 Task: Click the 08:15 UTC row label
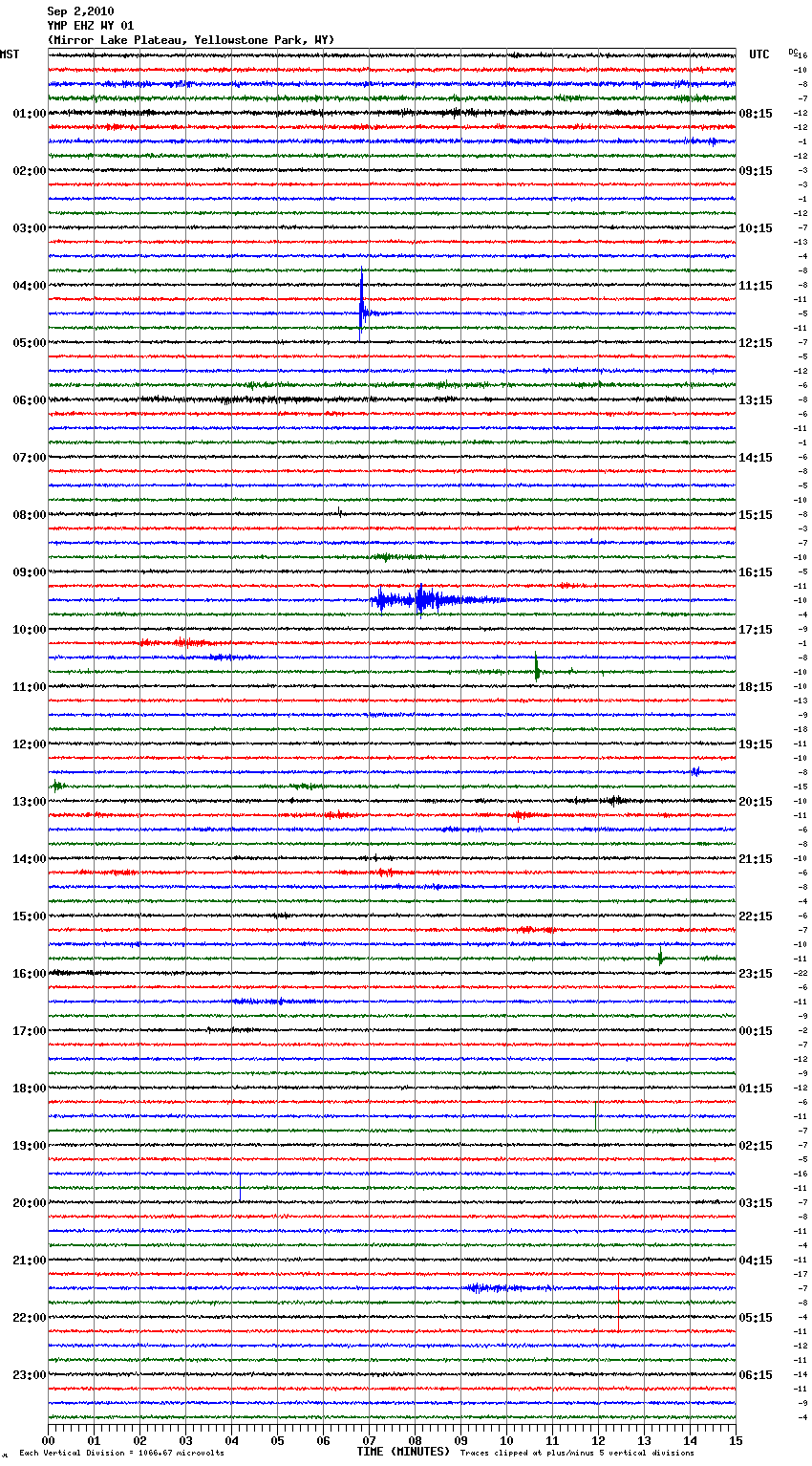(x=756, y=114)
